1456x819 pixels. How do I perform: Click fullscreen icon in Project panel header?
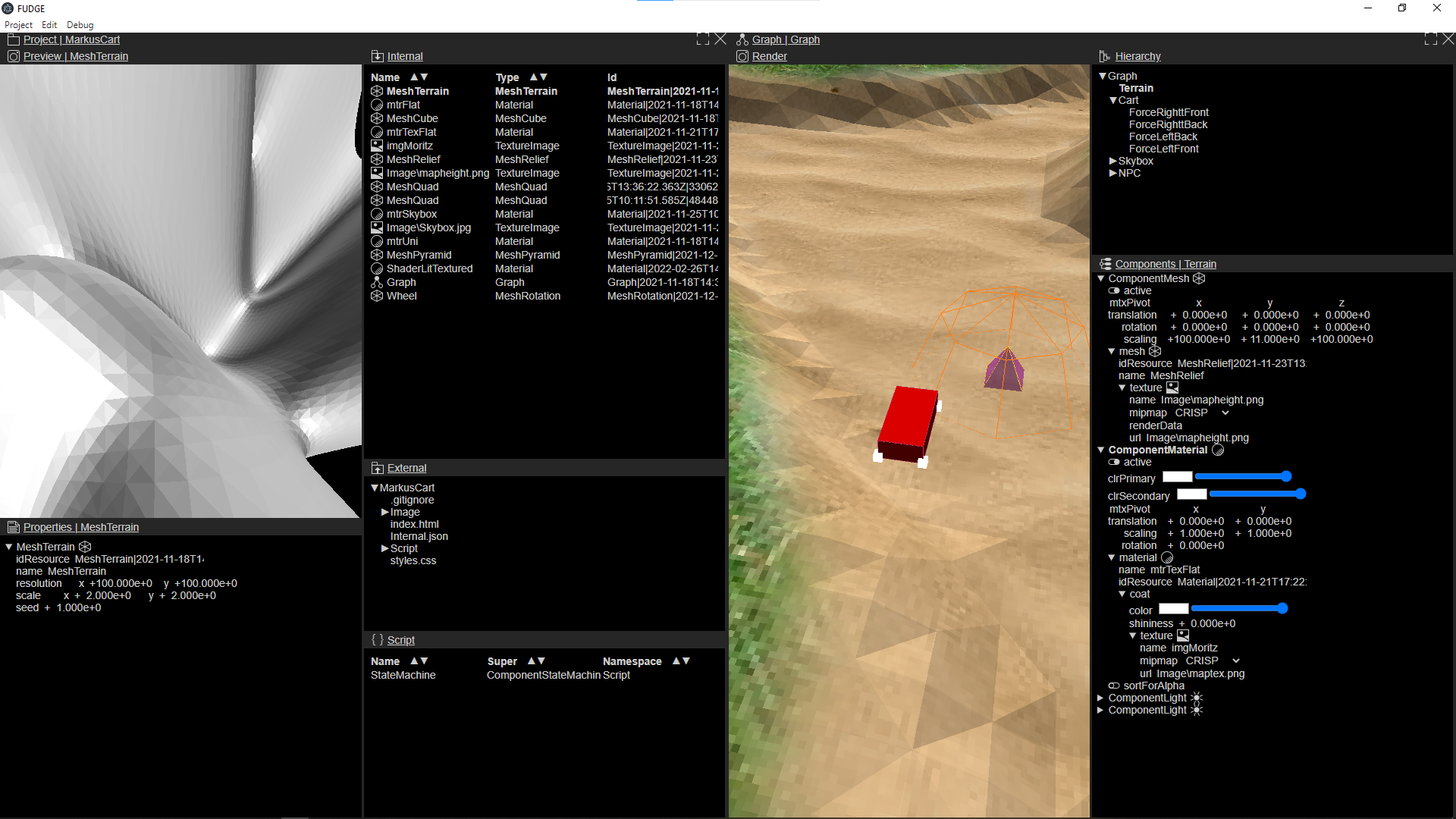pyautogui.click(x=702, y=39)
